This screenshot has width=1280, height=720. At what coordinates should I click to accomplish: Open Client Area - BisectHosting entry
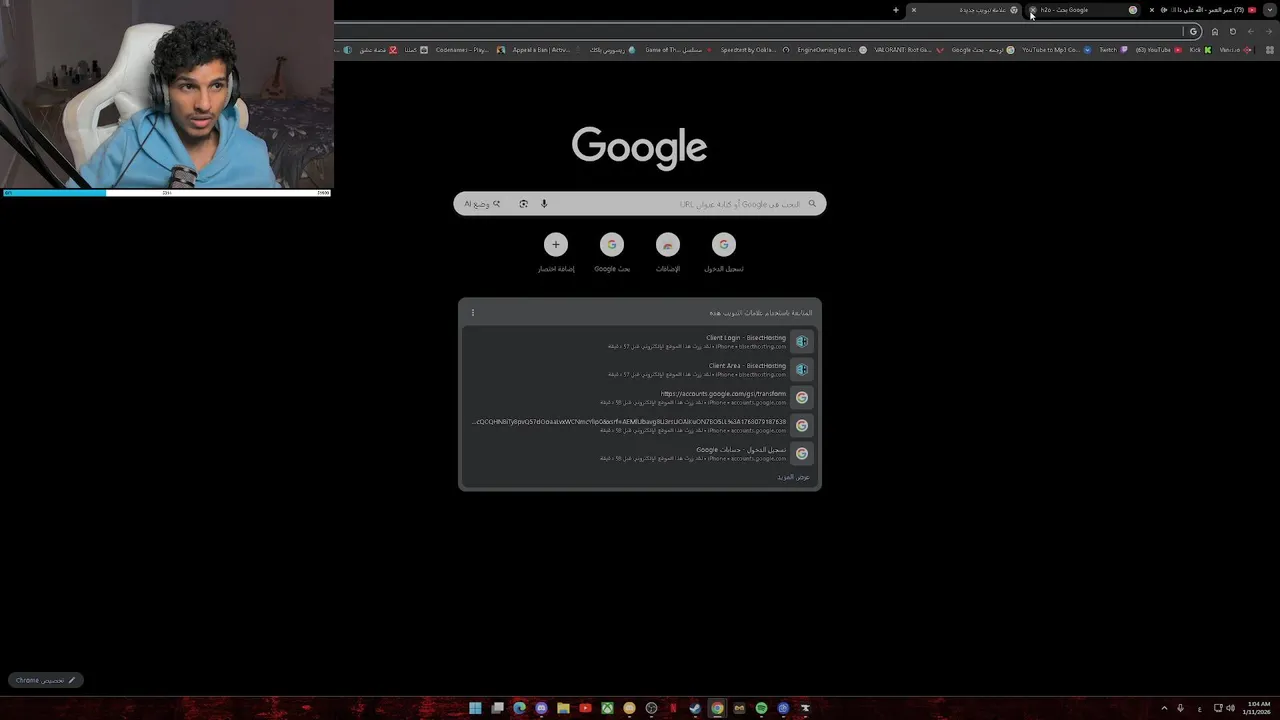640,370
